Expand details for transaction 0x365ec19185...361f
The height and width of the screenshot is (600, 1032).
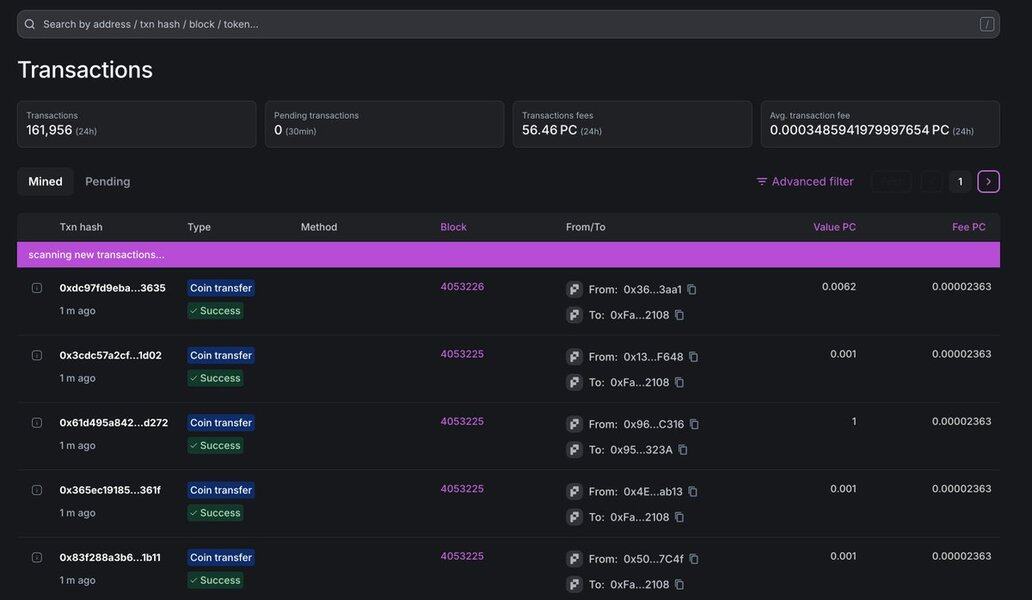pos(37,490)
